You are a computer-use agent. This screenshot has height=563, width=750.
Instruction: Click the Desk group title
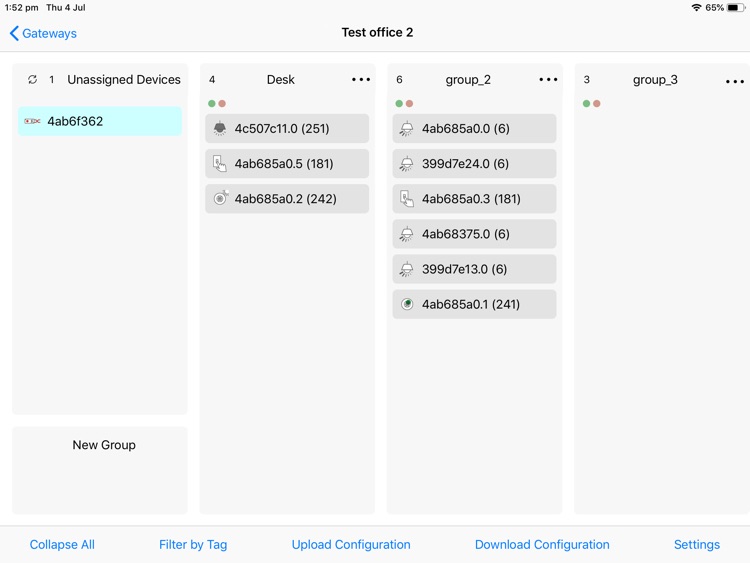(281, 79)
